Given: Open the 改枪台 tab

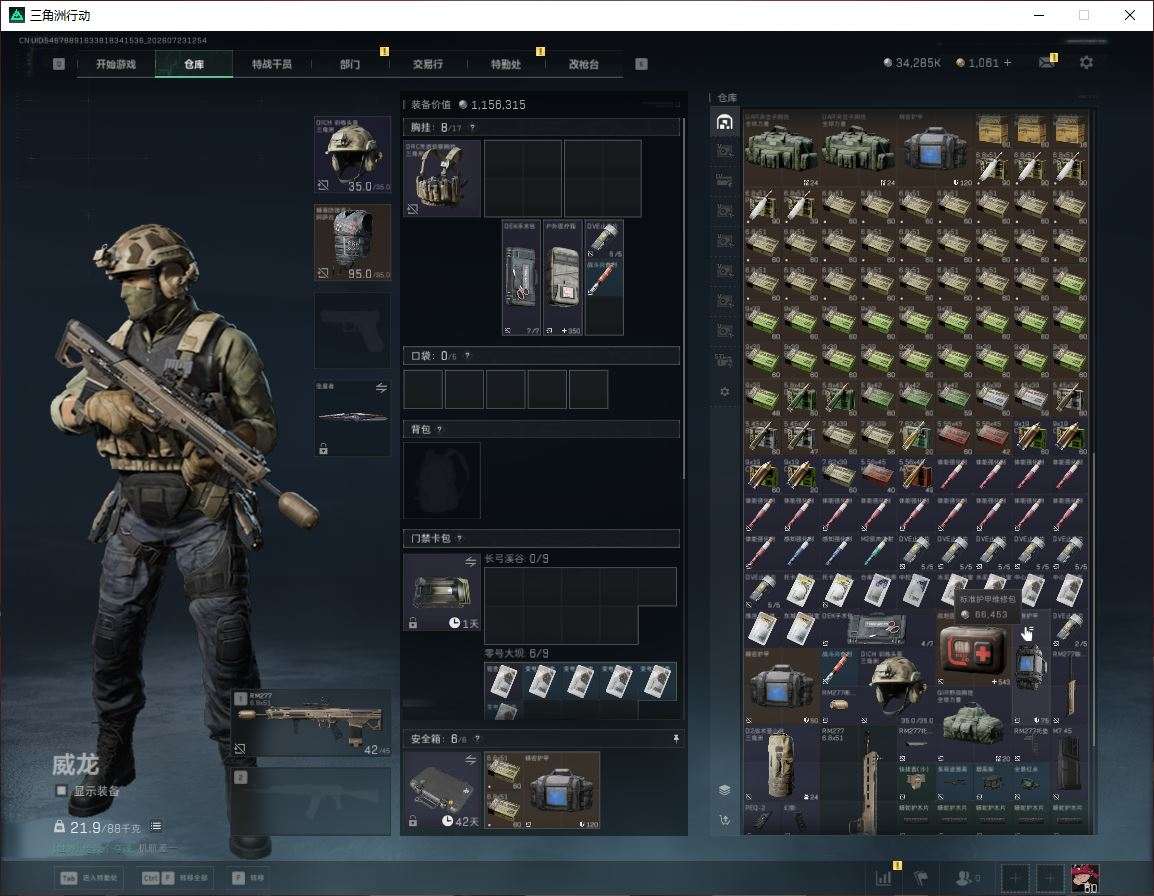Looking at the screenshot, I should point(584,64).
